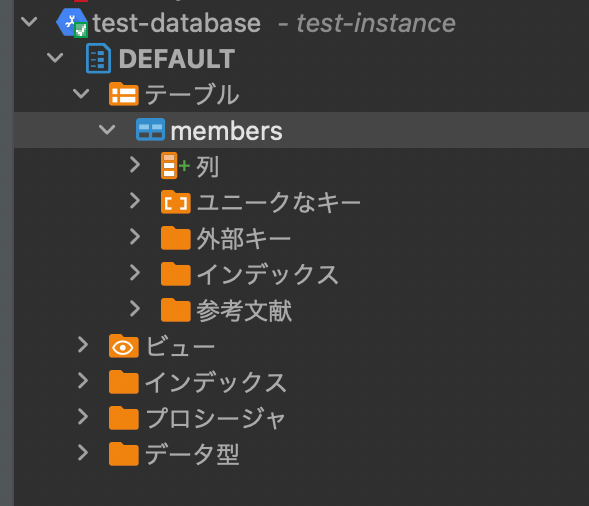Viewport: 589px width, 506px height.
Task: Select the データ型 label
Action: pos(192,455)
